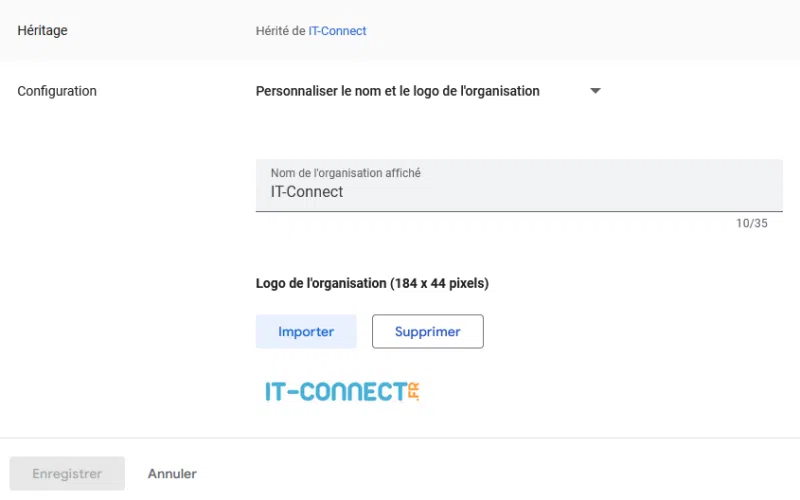Click the underline of the organization name field
Image resolution: width=800 pixels, height=500 pixels.
pyautogui.click(x=519, y=211)
